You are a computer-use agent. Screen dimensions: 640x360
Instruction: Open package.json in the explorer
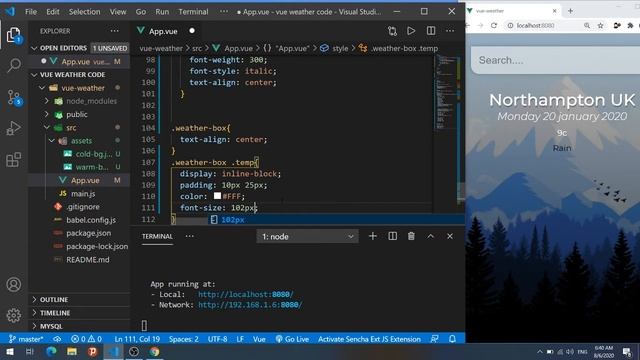[x=89, y=233]
